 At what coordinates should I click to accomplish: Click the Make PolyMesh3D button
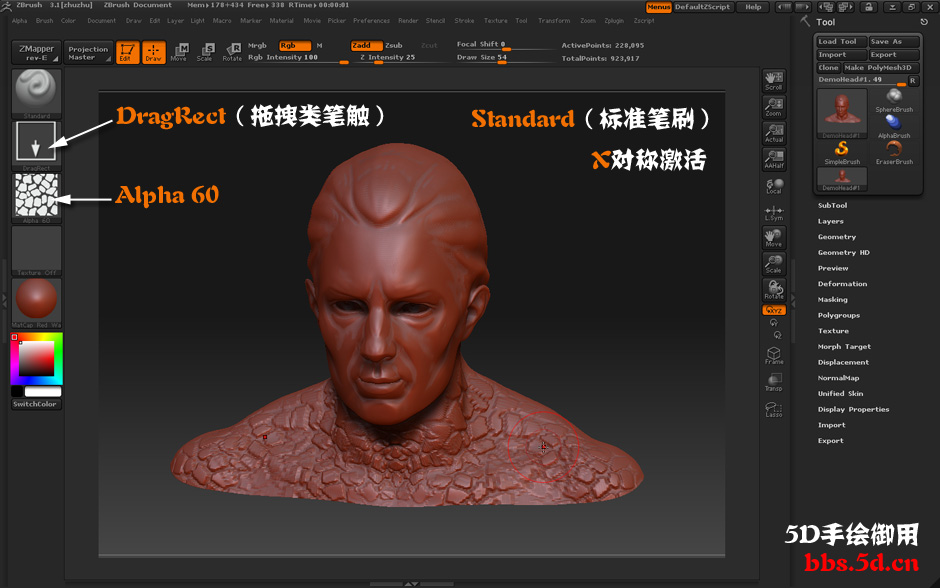881,68
